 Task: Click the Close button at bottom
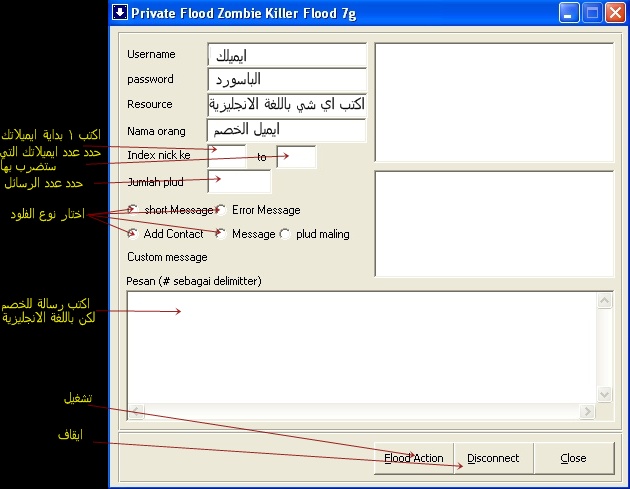coord(574,458)
